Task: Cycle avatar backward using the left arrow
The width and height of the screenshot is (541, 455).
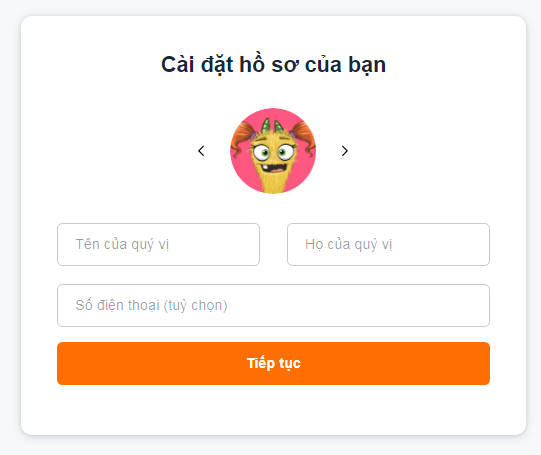Action: point(201,151)
